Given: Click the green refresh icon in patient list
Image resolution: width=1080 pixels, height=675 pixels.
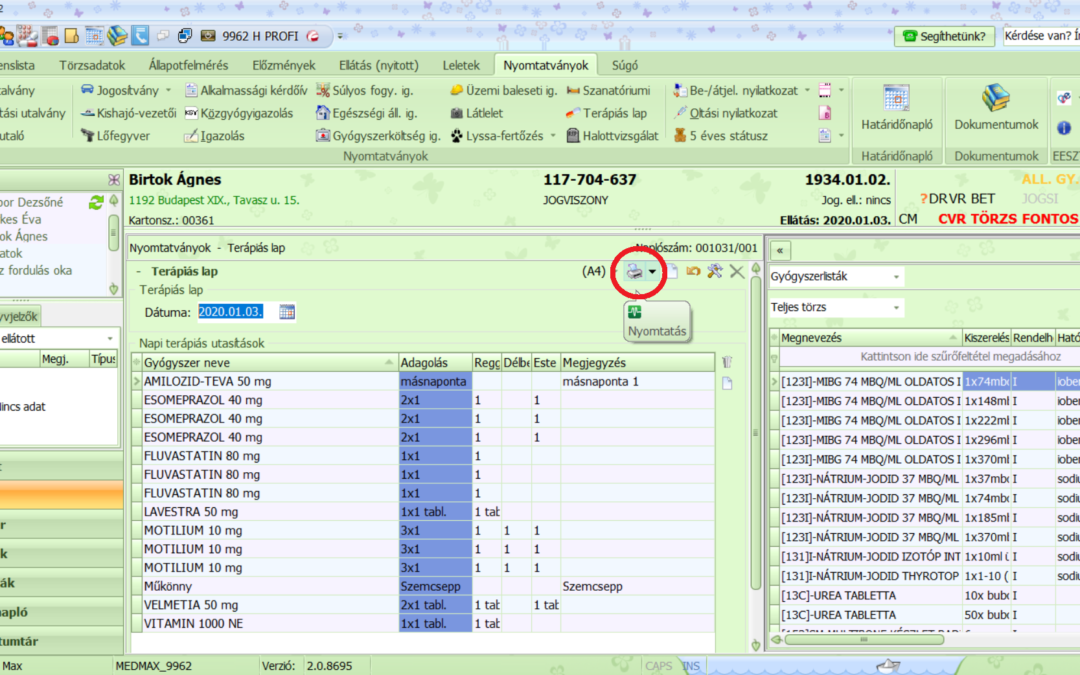Looking at the screenshot, I should [96, 202].
